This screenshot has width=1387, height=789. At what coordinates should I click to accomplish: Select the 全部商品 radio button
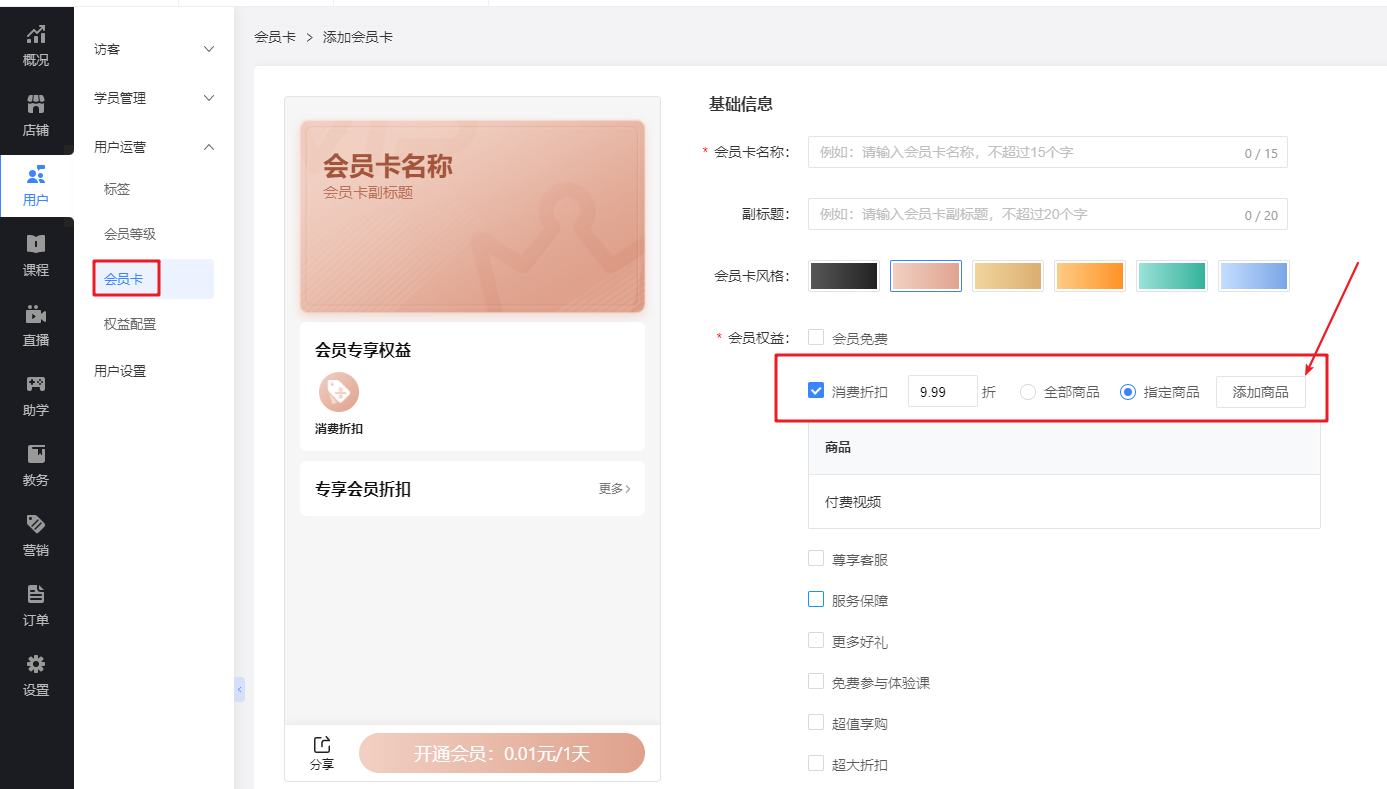(1028, 392)
